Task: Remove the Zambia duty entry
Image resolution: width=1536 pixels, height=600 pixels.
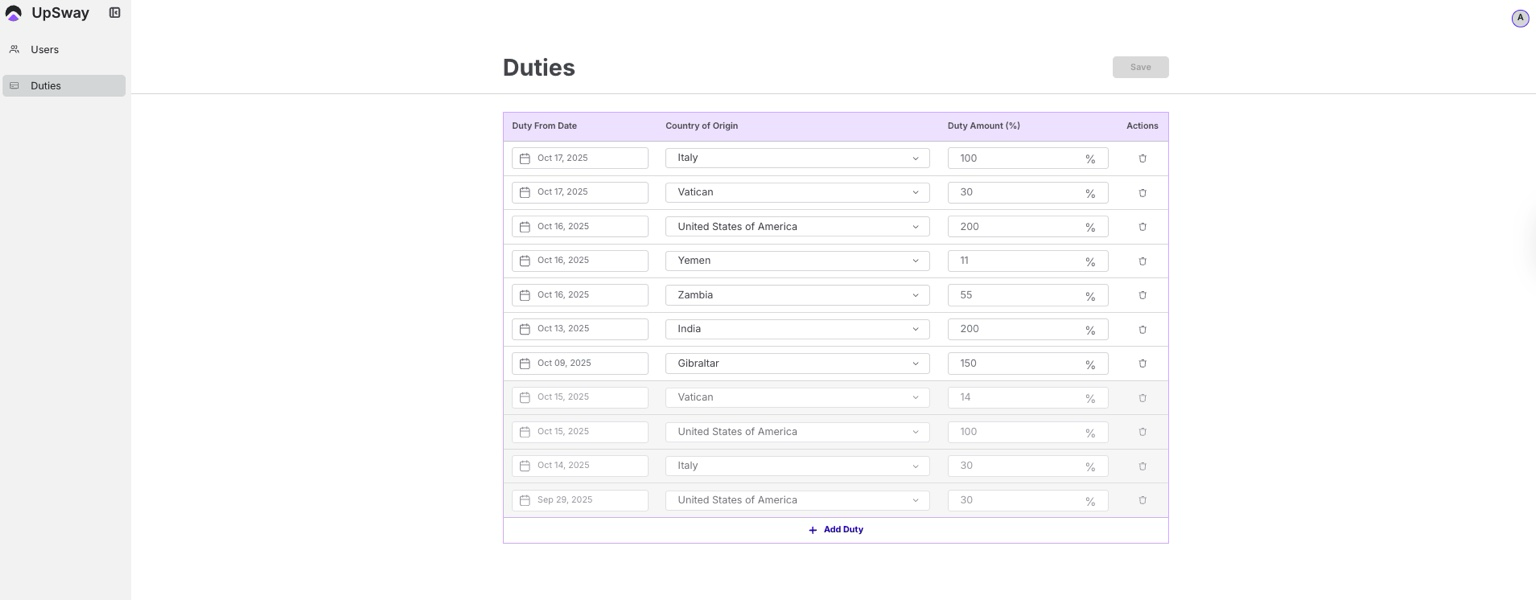Action: [1142, 295]
